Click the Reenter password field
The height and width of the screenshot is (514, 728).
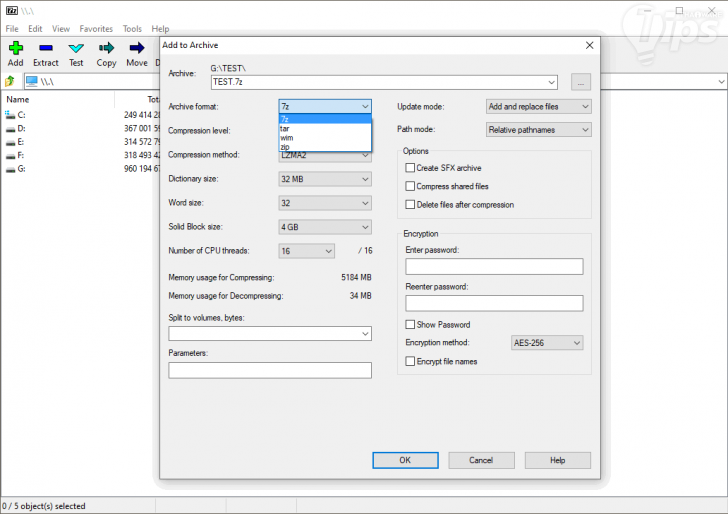pos(494,303)
